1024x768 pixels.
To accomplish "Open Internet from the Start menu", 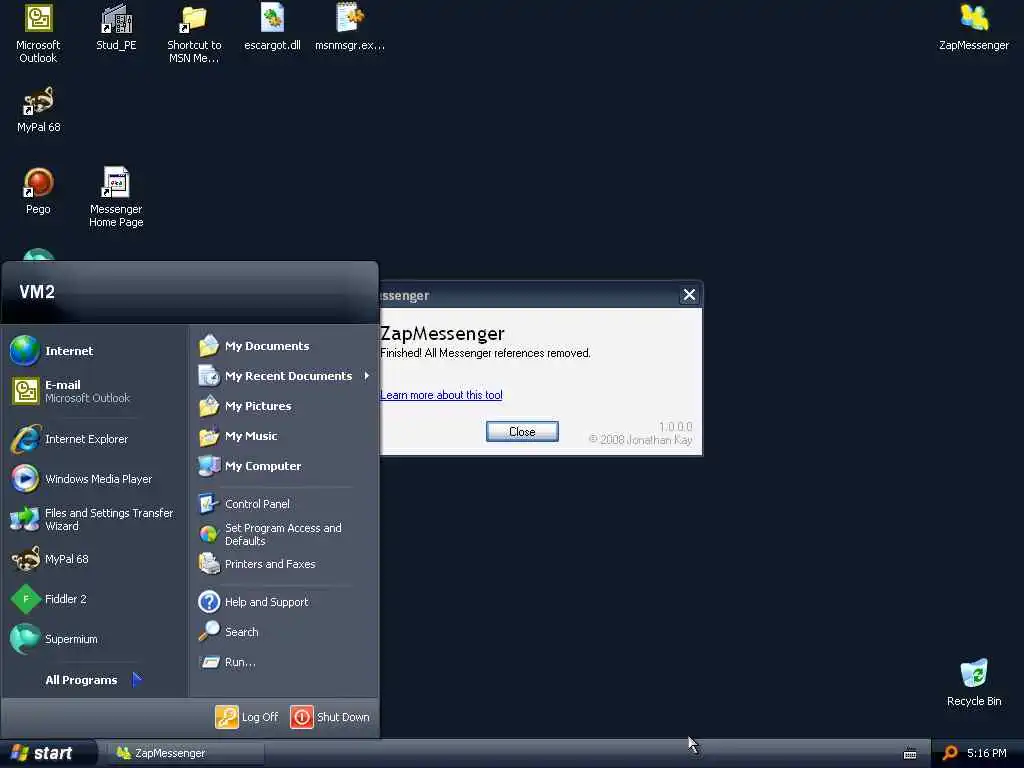I will coord(95,351).
